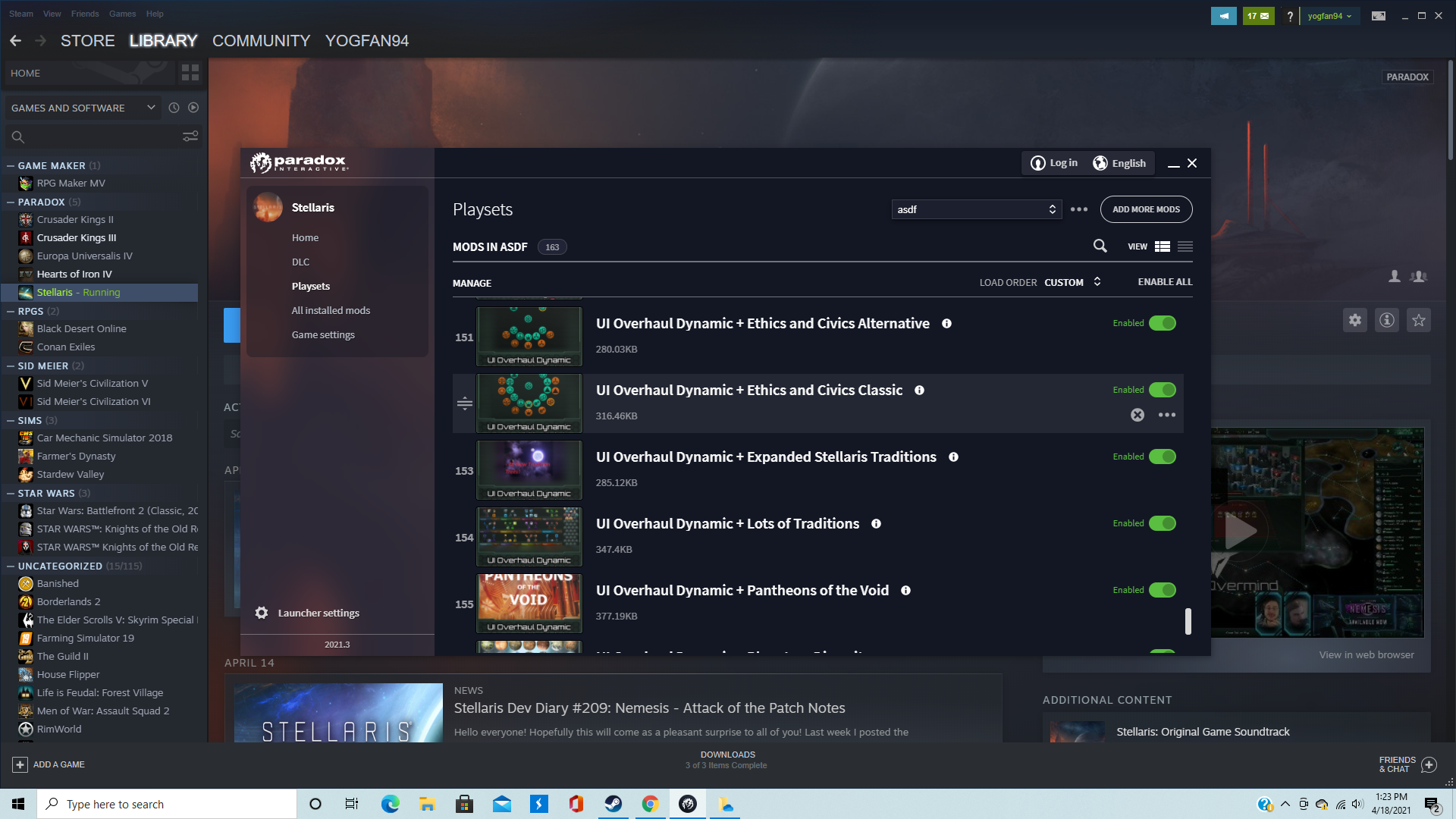Click ADD A GAME in Steam
The image size is (1456, 819).
(49, 764)
